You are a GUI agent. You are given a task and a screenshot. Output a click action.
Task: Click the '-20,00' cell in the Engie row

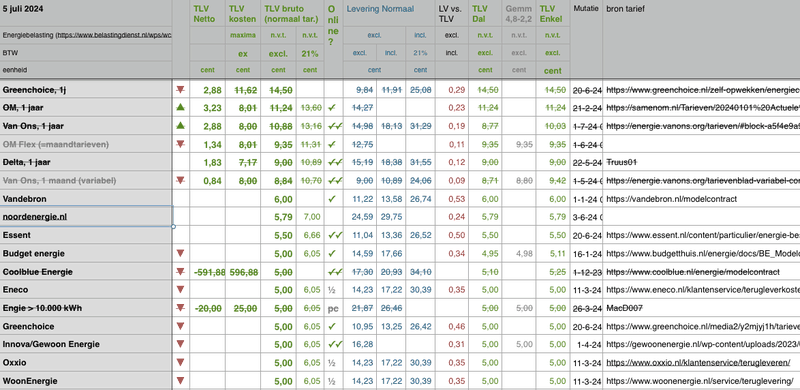(x=208, y=308)
